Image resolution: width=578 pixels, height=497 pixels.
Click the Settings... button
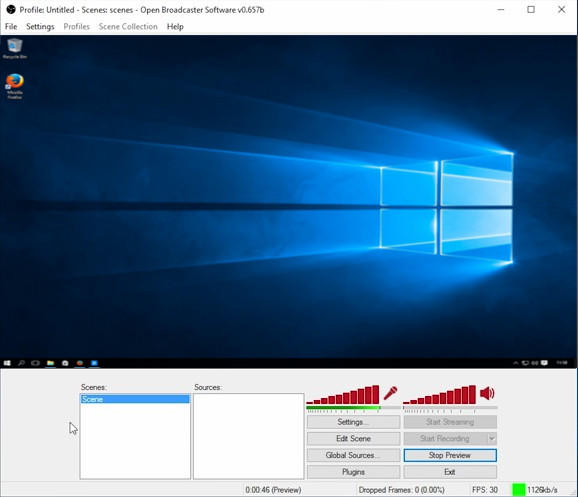click(x=353, y=422)
